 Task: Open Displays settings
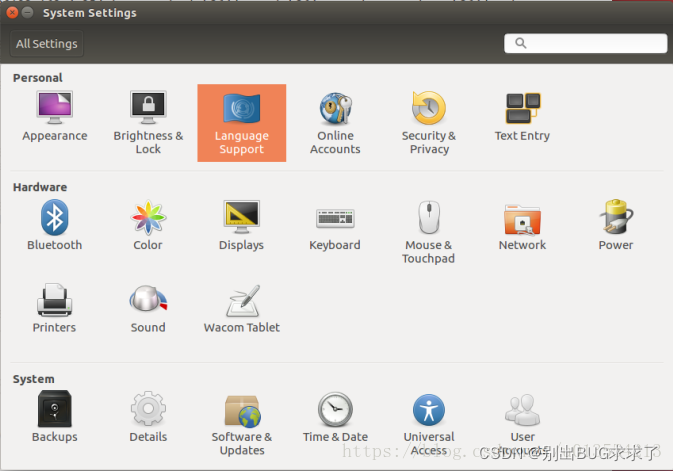(x=242, y=225)
